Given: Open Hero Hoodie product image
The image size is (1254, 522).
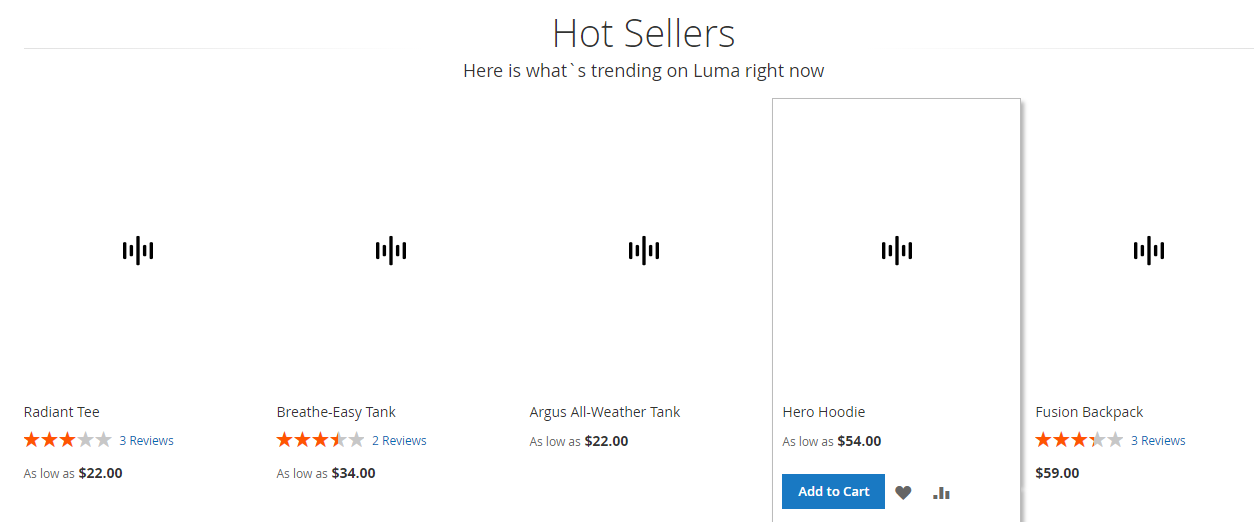Looking at the screenshot, I should point(897,250).
